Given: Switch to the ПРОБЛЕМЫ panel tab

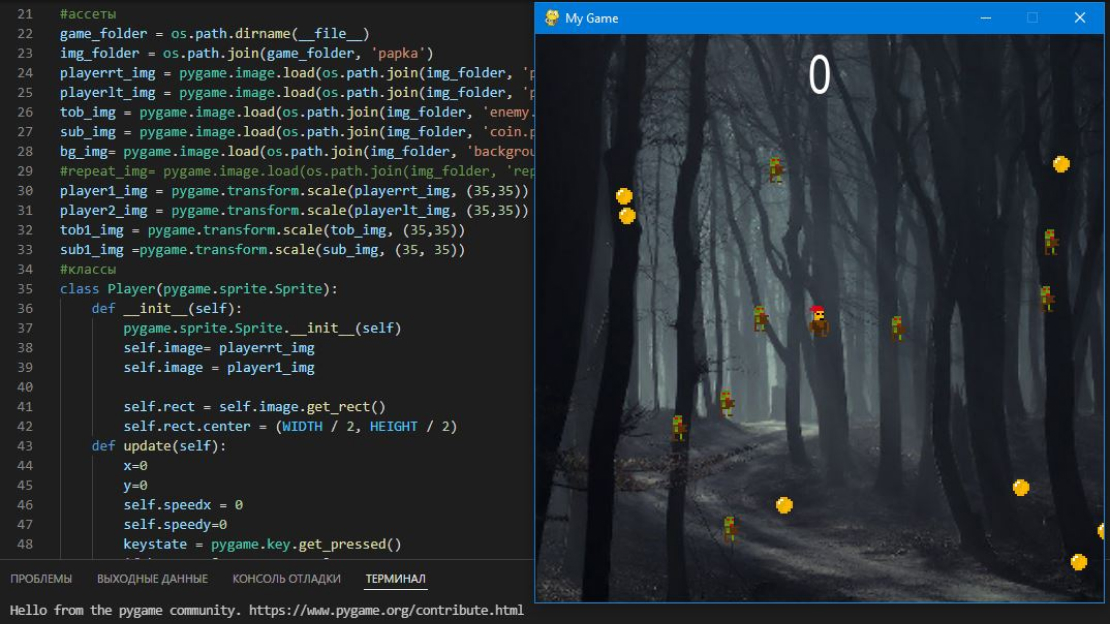Looking at the screenshot, I should pos(41,579).
